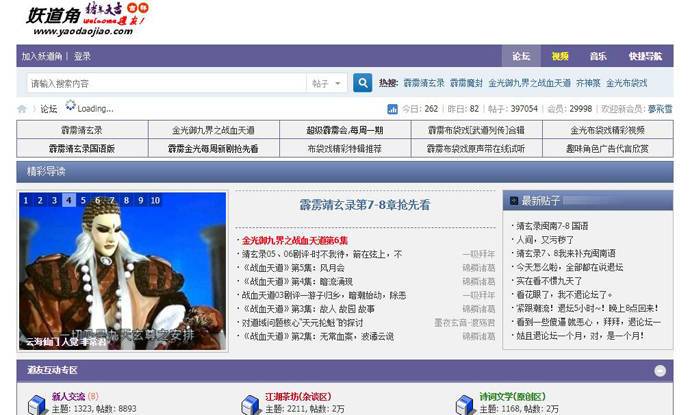Collapse the 道友互动专区 section

[660, 371]
